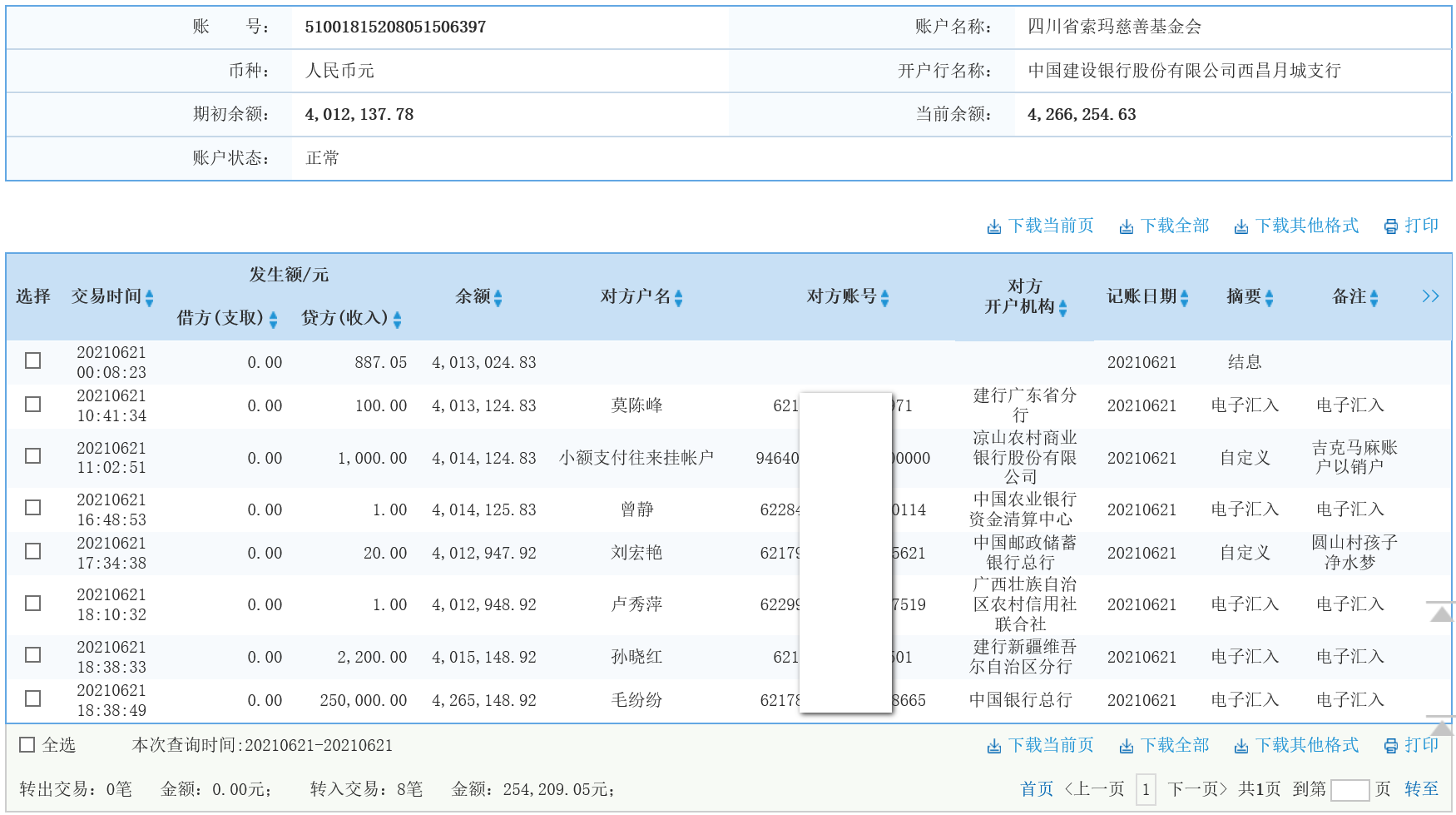This screenshot has width=1456, height=815.
Task: Click the top download all icon
Action: coord(1126,226)
